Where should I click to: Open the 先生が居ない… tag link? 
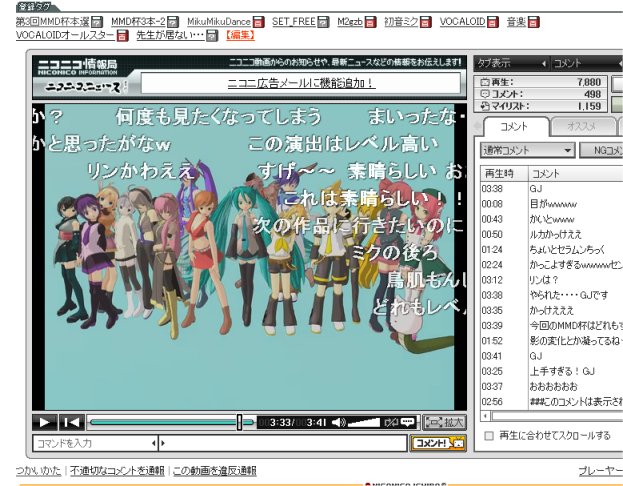click(170, 36)
